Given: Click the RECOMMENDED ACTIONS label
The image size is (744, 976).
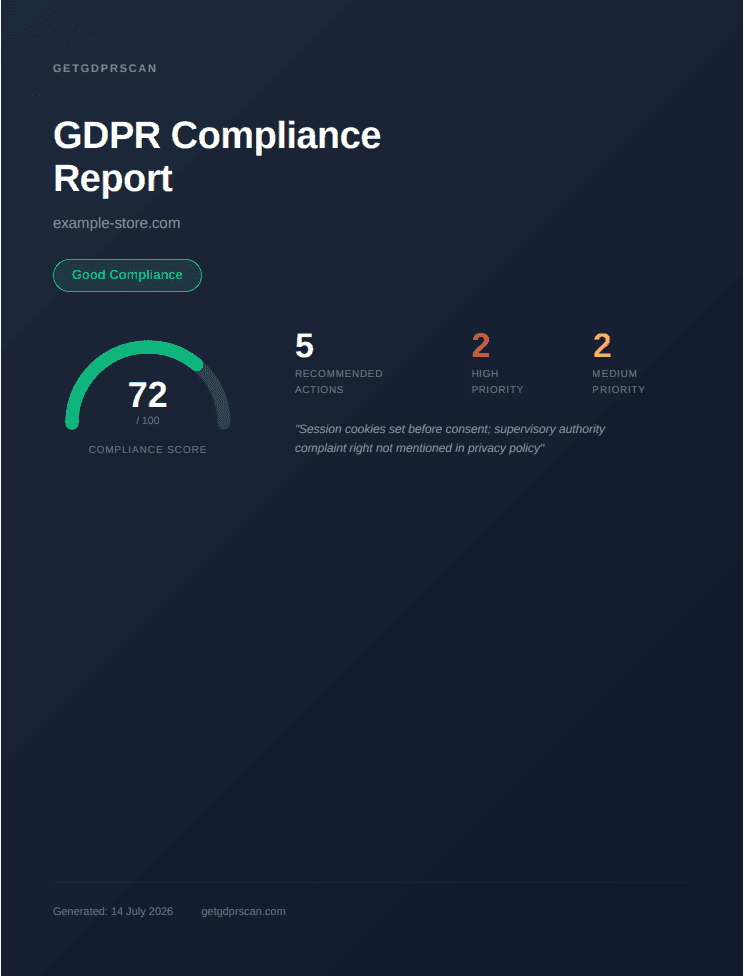Looking at the screenshot, I should pyautogui.click(x=339, y=382).
